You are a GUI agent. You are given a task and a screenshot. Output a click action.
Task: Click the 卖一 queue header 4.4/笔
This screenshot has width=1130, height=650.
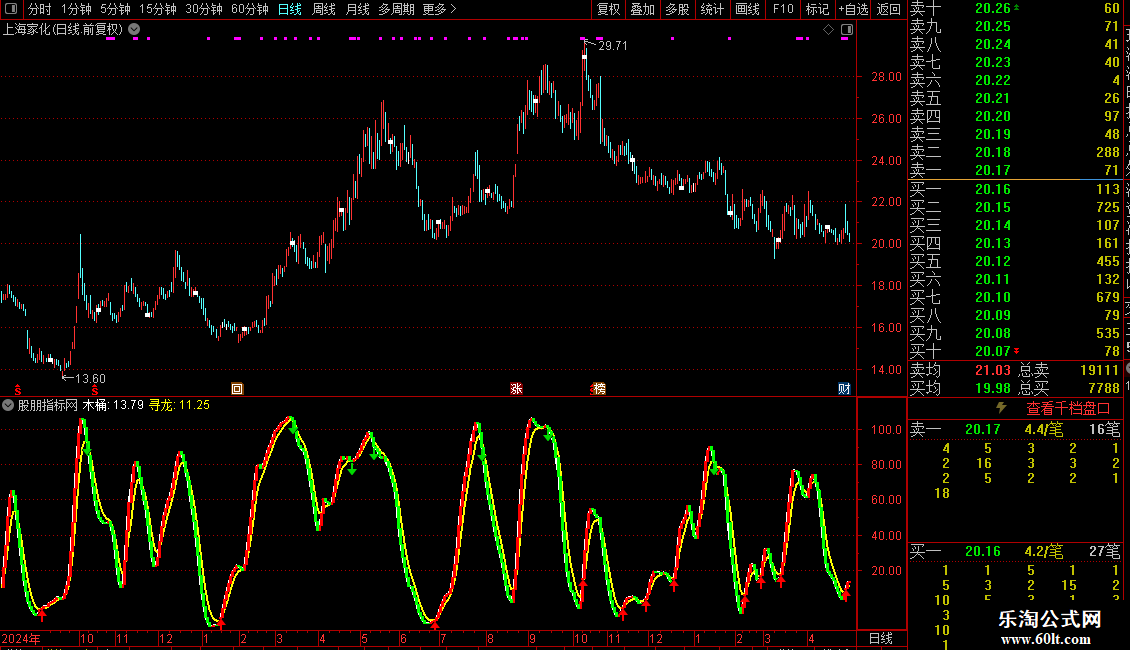pyautogui.click(x=1044, y=429)
